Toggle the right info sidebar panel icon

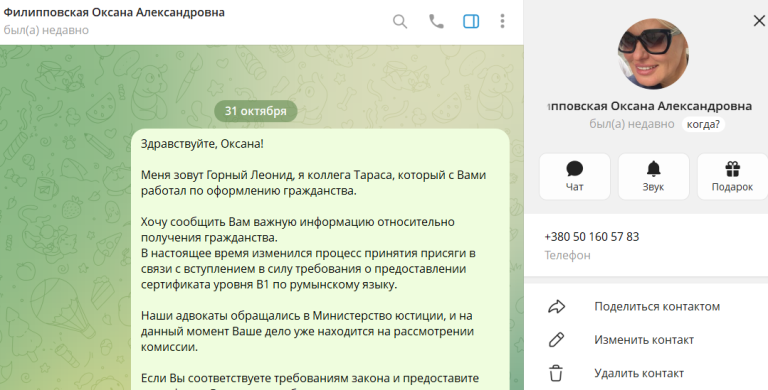pos(471,21)
